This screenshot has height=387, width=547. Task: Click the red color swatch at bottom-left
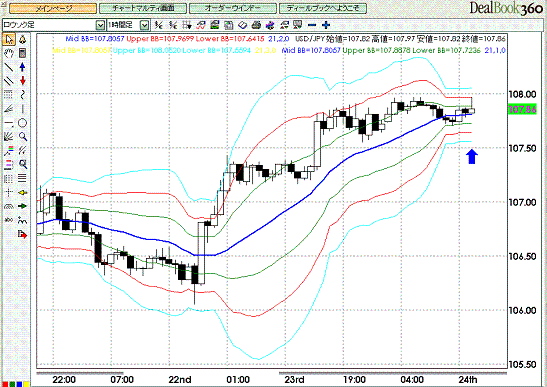click(5, 384)
